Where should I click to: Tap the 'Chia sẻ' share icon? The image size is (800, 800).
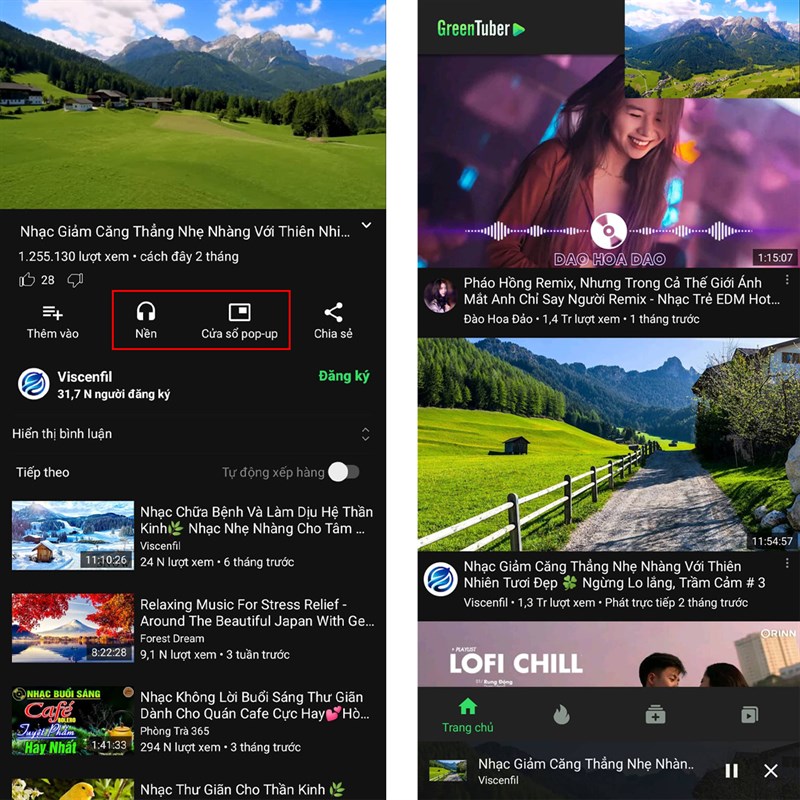click(x=333, y=320)
